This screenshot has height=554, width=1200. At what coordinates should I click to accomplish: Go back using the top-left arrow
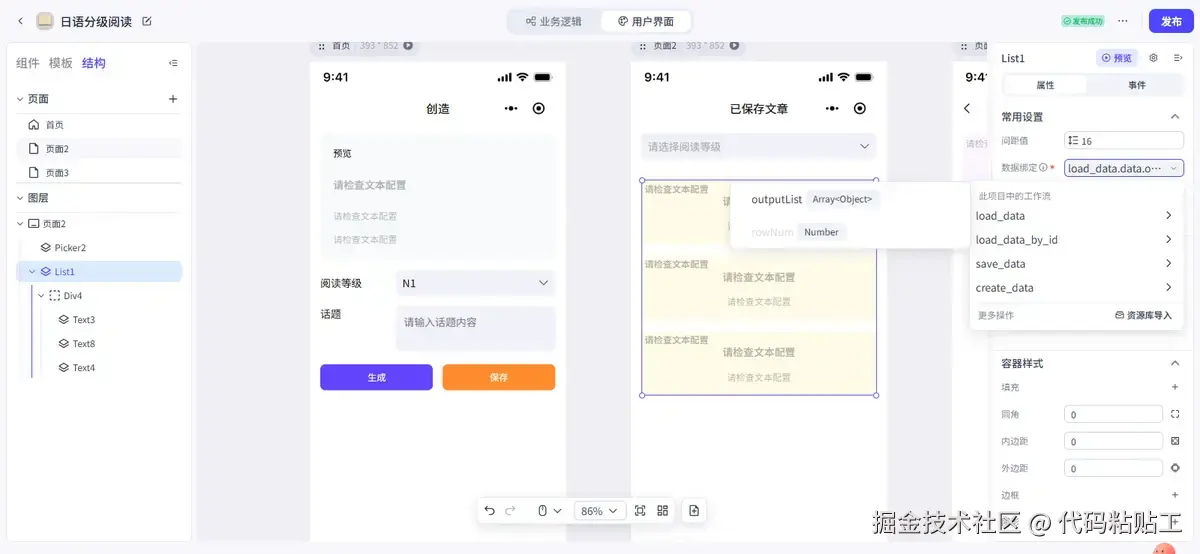[21, 21]
